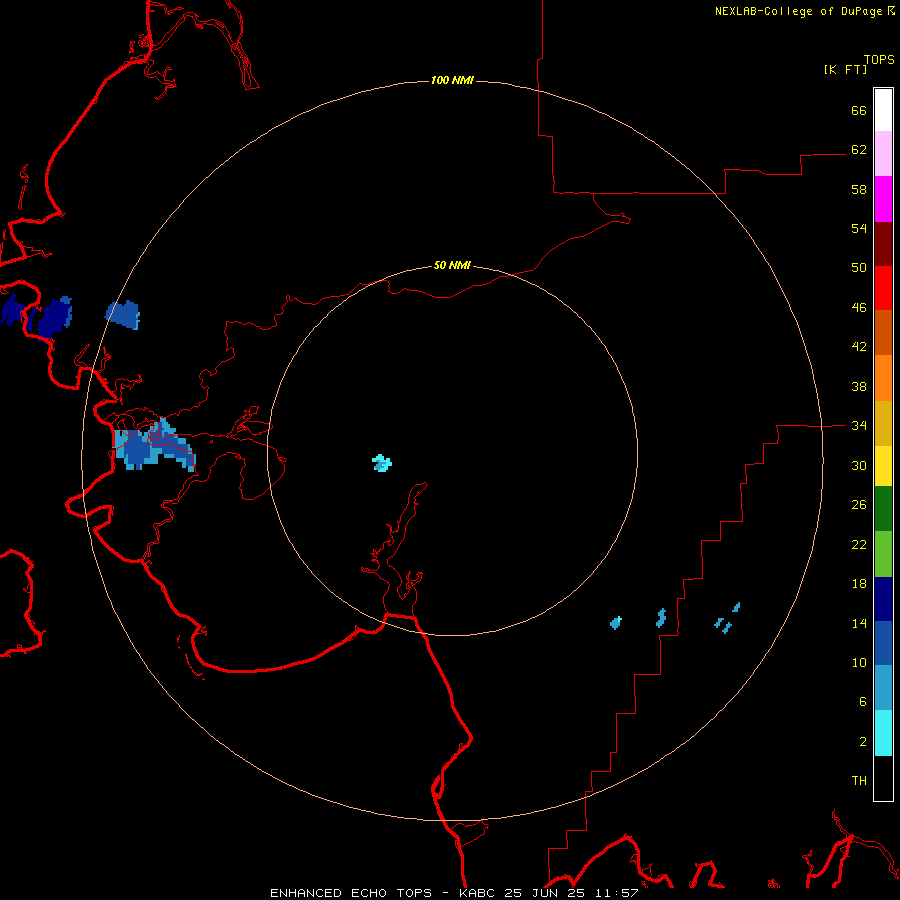Click the dark red 50-54 kft swatch

click(x=883, y=243)
